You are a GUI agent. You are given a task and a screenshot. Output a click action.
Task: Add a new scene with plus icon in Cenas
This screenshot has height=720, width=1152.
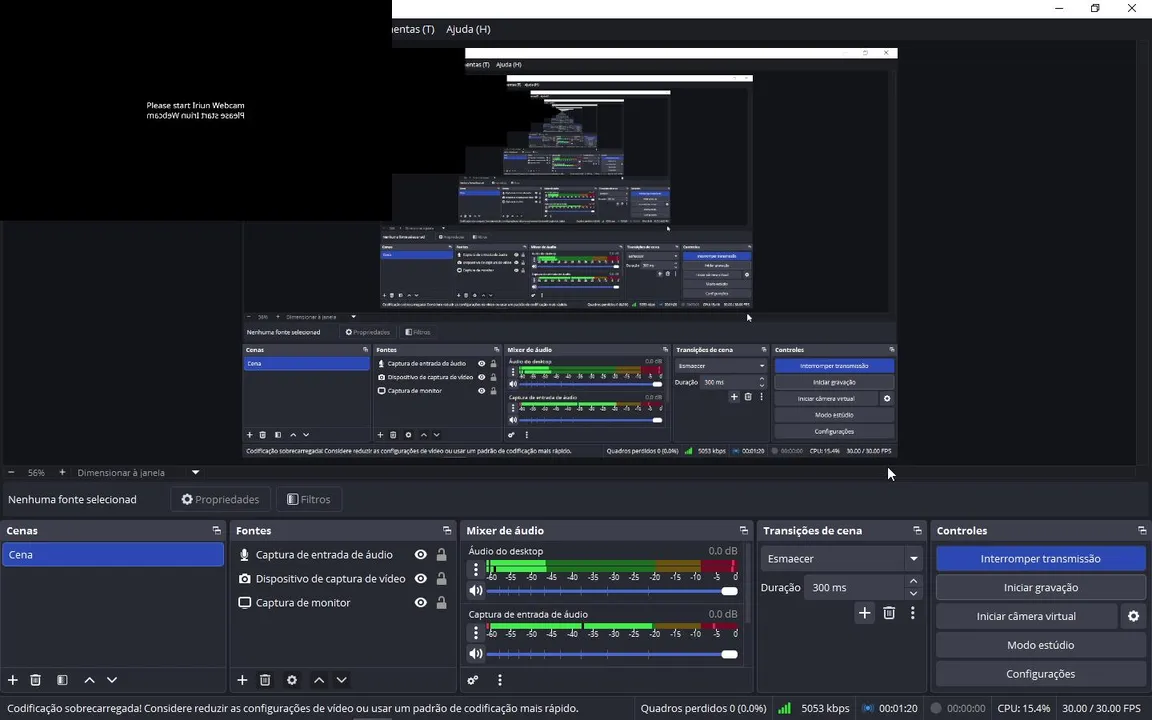click(x=12, y=680)
